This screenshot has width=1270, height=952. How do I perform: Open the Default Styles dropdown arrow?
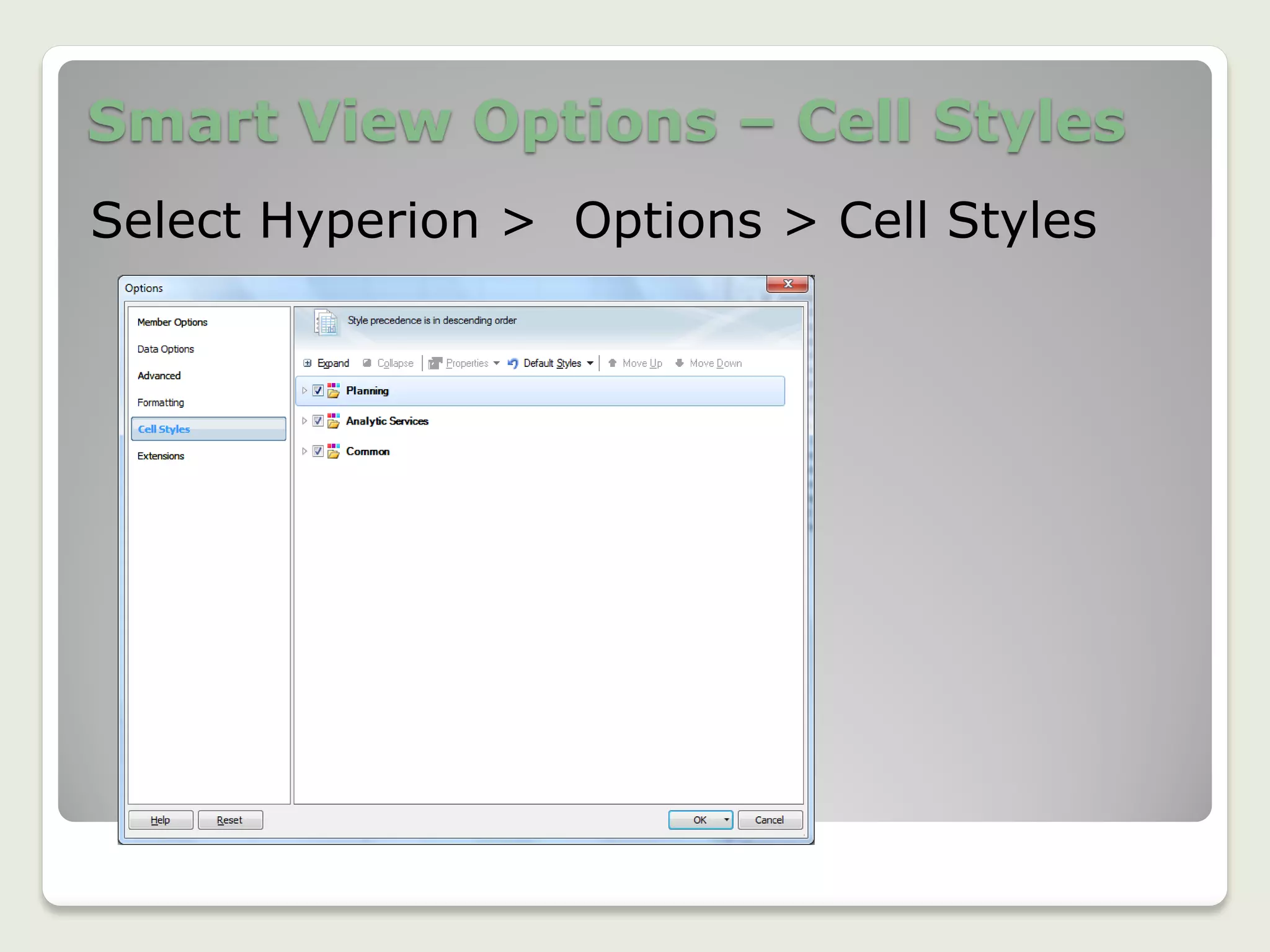(590, 363)
